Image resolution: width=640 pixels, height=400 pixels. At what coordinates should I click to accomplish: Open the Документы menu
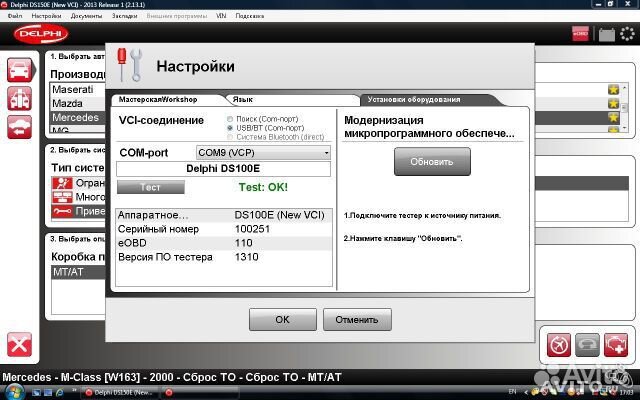click(x=87, y=16)
